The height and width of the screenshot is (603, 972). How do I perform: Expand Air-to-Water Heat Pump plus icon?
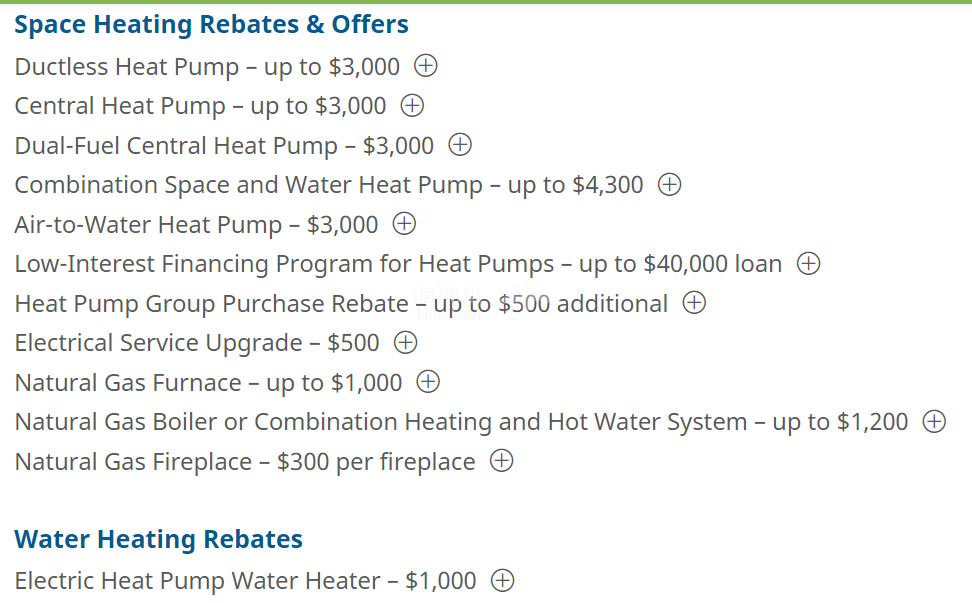pyautogui.click(x=404, y=224)
